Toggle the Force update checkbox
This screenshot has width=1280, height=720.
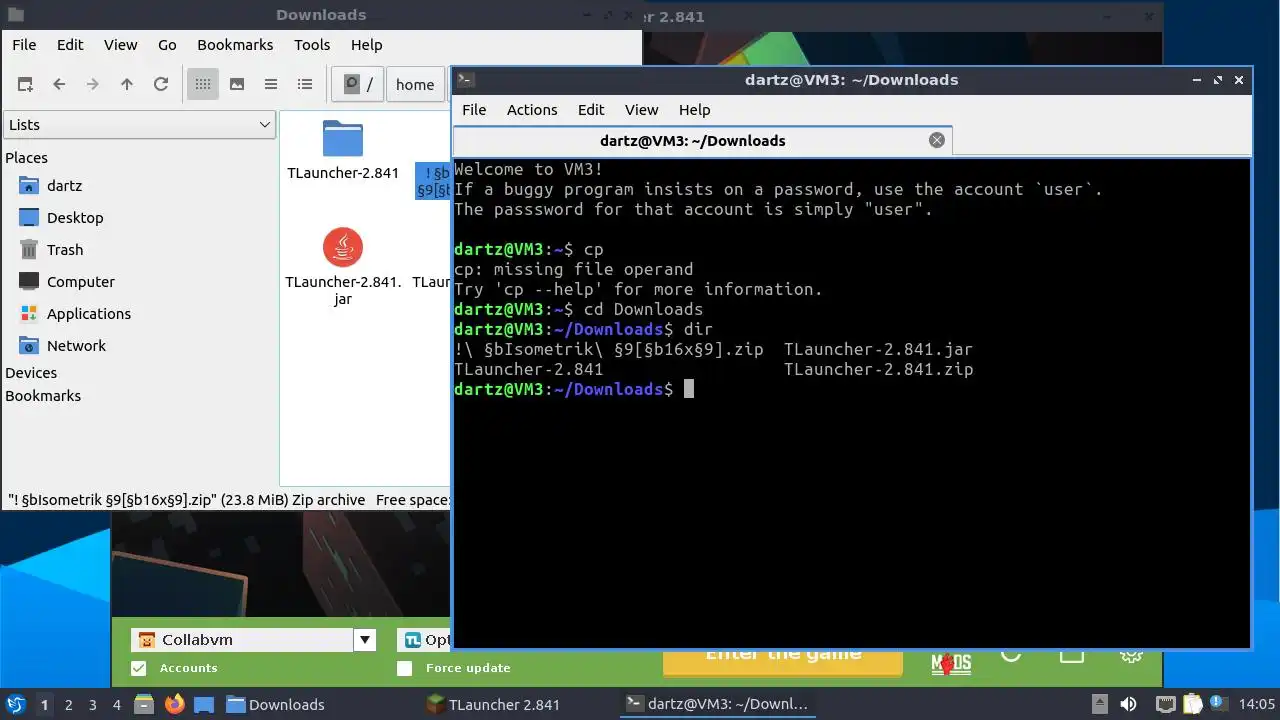tap(405, 668)
